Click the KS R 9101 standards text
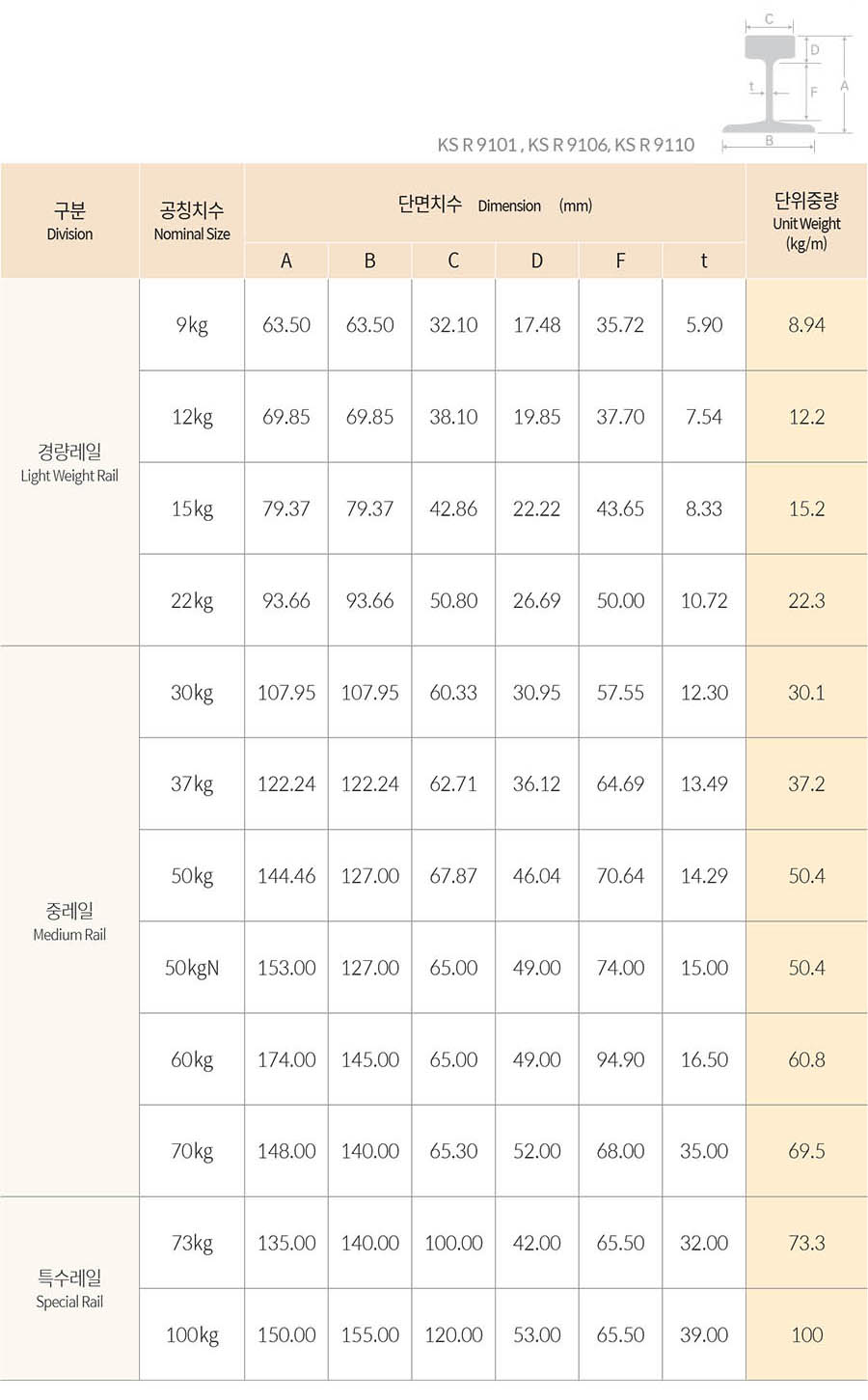 (565, 145)
